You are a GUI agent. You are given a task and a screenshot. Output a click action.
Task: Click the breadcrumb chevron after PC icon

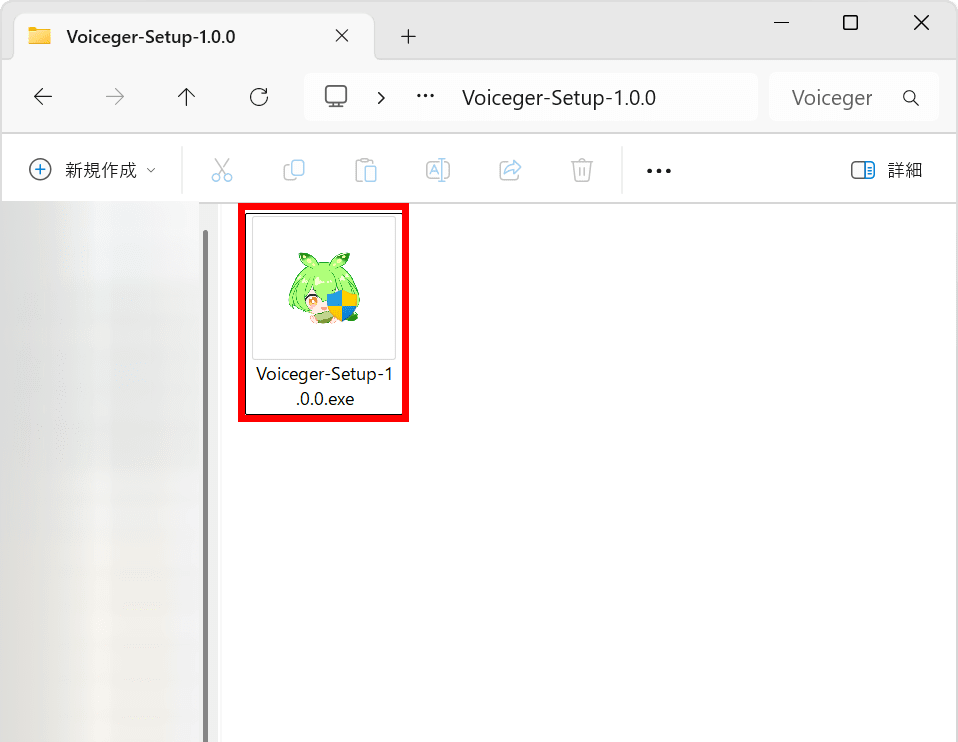(x=381, y=97)
